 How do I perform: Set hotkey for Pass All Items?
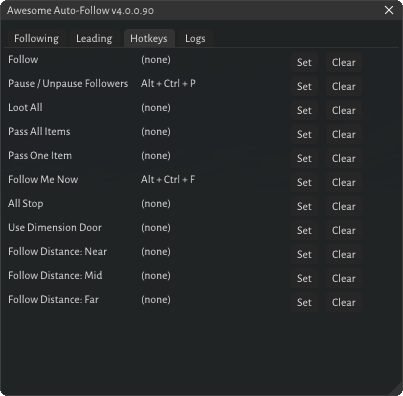tap(304, 134)
